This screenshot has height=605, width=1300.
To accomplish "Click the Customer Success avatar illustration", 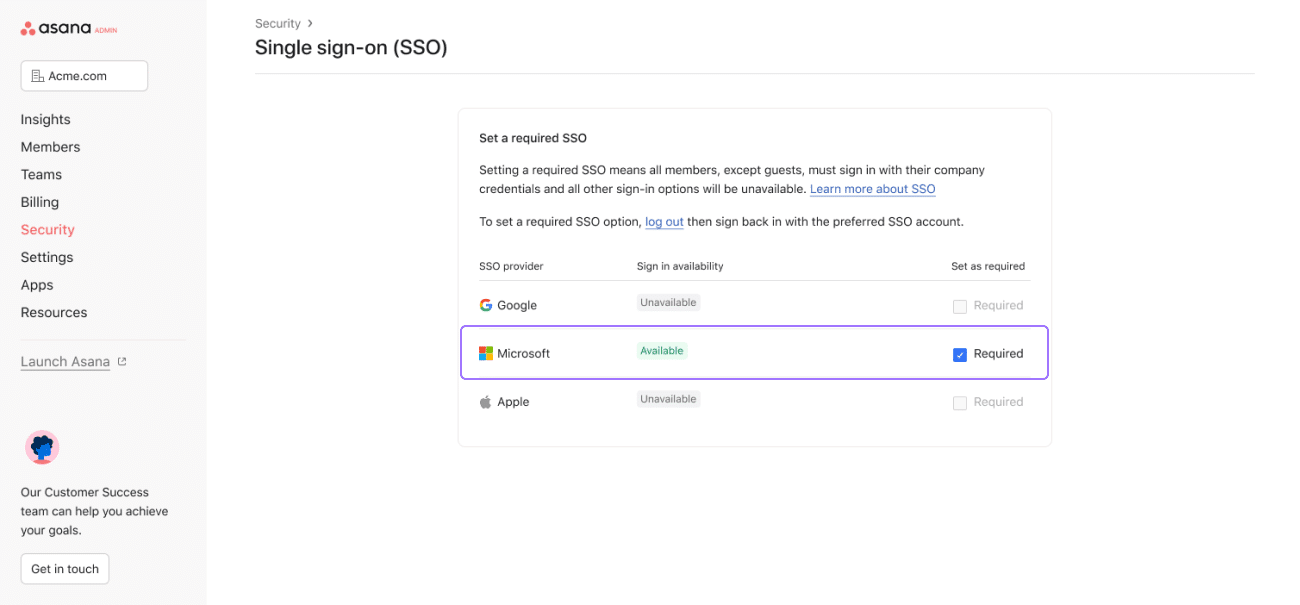I will [x=42, y=447].
